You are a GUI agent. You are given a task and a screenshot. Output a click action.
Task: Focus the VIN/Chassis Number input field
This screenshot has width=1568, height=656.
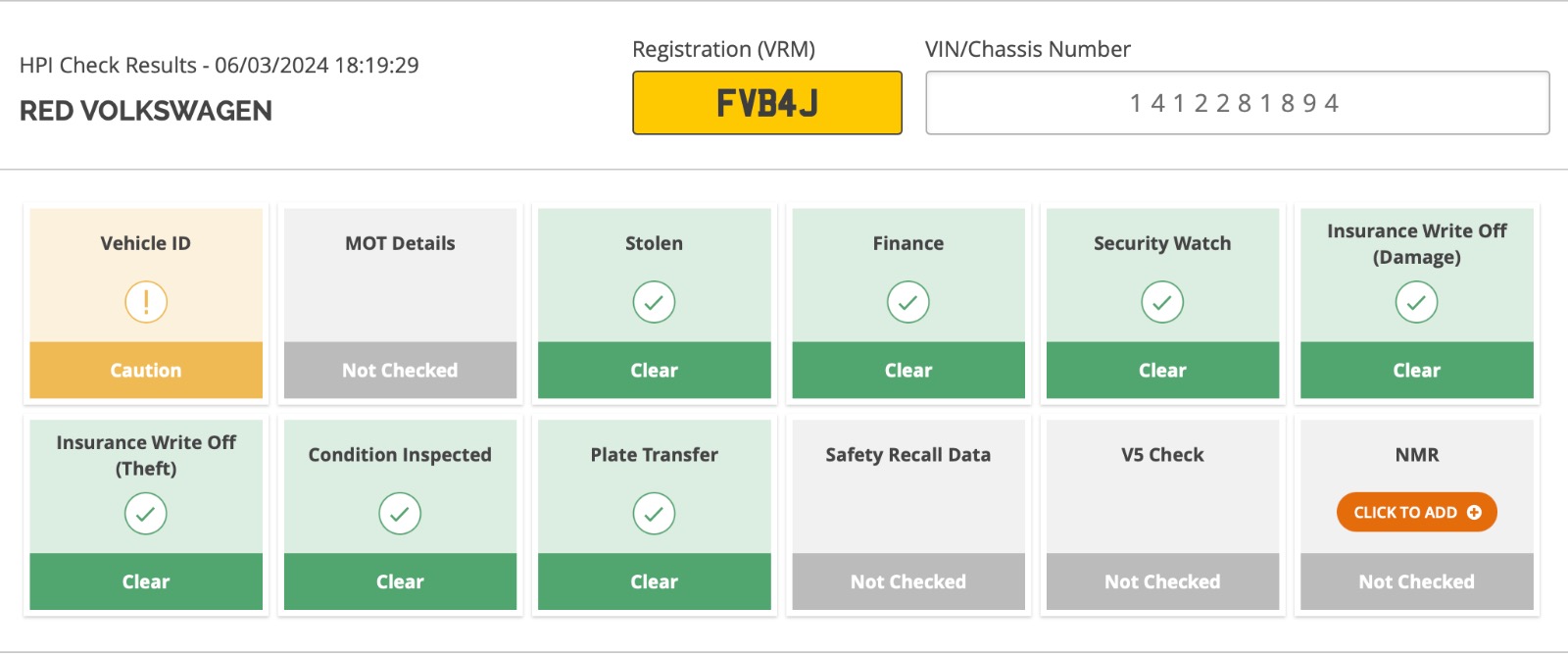[1238, 103]
